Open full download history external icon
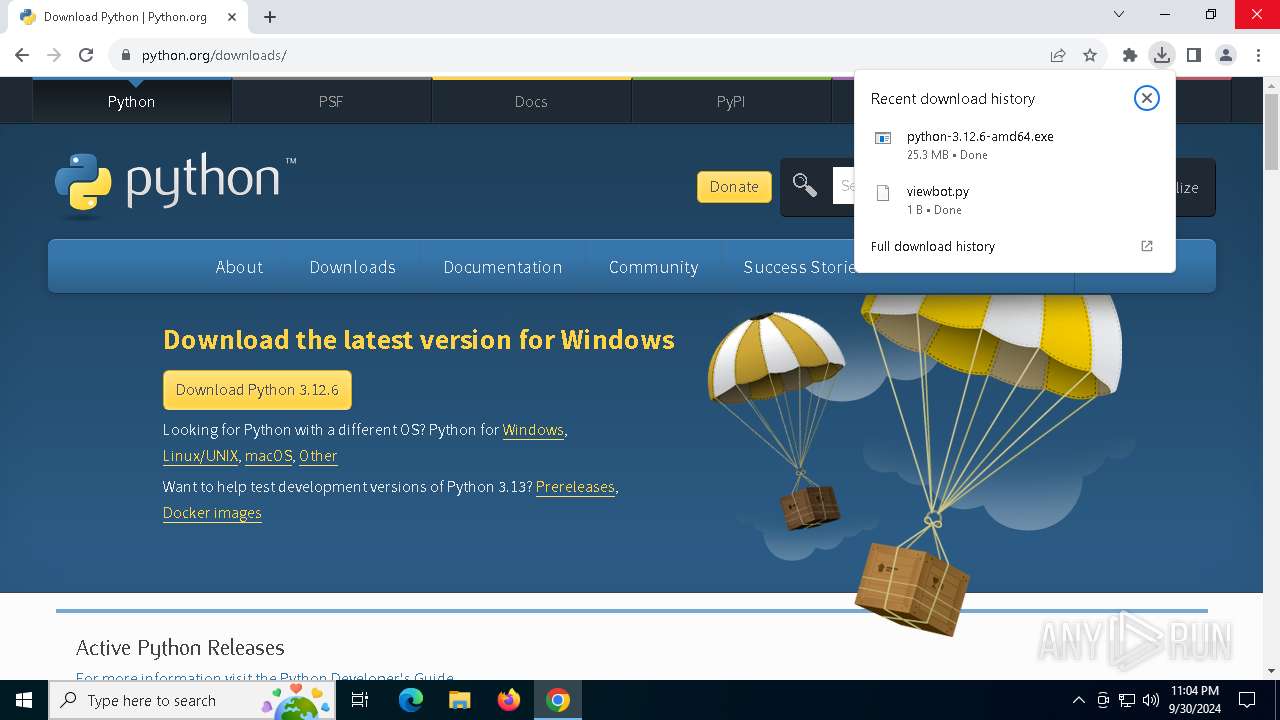Screen dimensions: 1280x720 (1147, 246)
